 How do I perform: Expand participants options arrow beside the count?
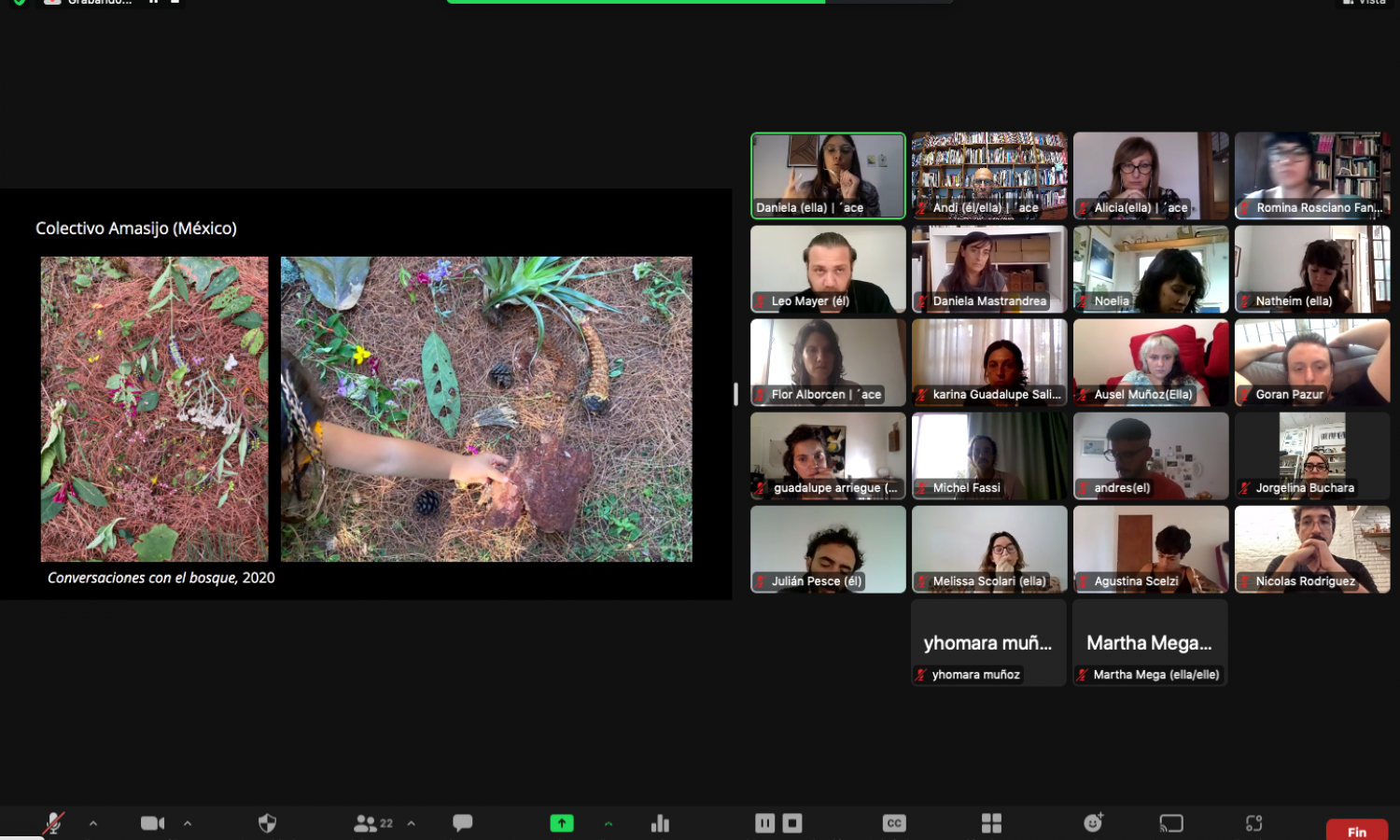pyautogui.click(x=412, y=823)
